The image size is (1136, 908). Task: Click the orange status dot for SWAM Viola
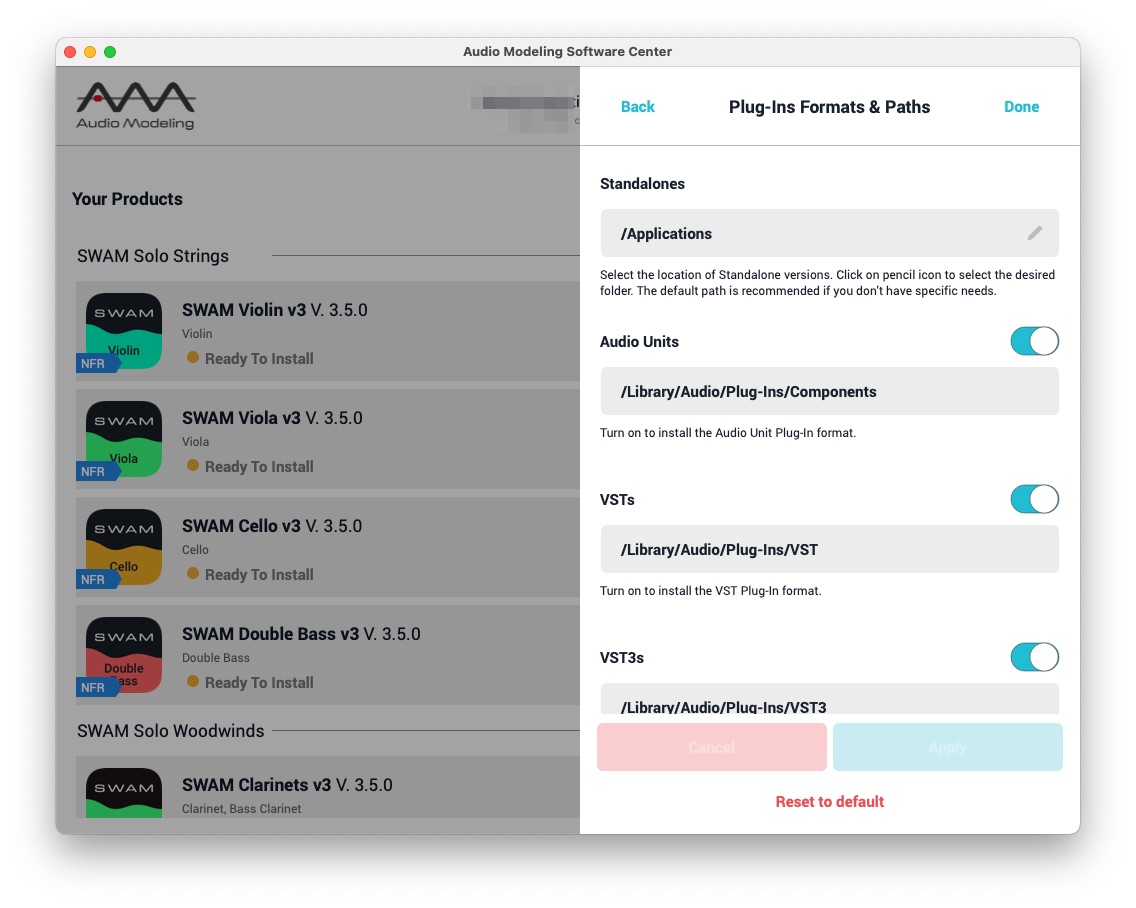tap(193, 465)
